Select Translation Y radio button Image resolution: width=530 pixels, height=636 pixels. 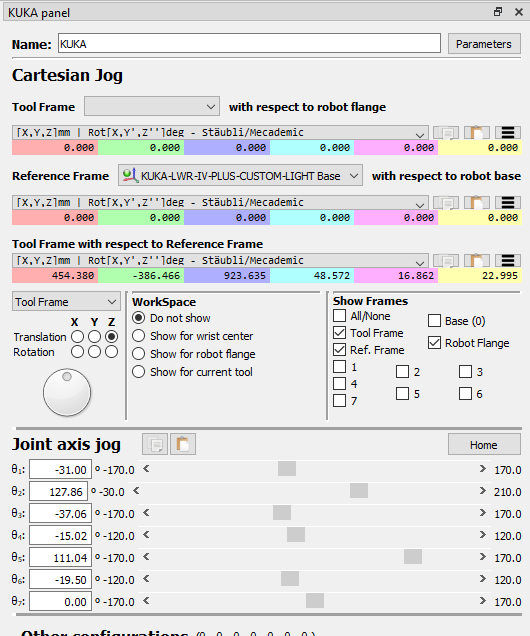tap(94, 337)
